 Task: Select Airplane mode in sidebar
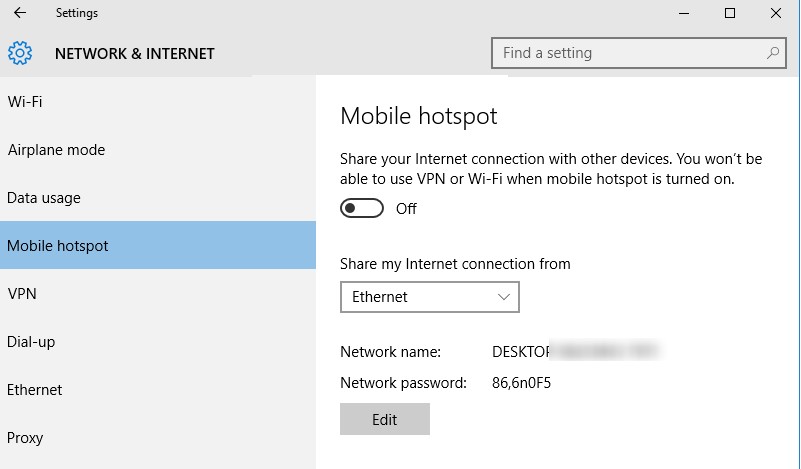click(x=56, y=150)
